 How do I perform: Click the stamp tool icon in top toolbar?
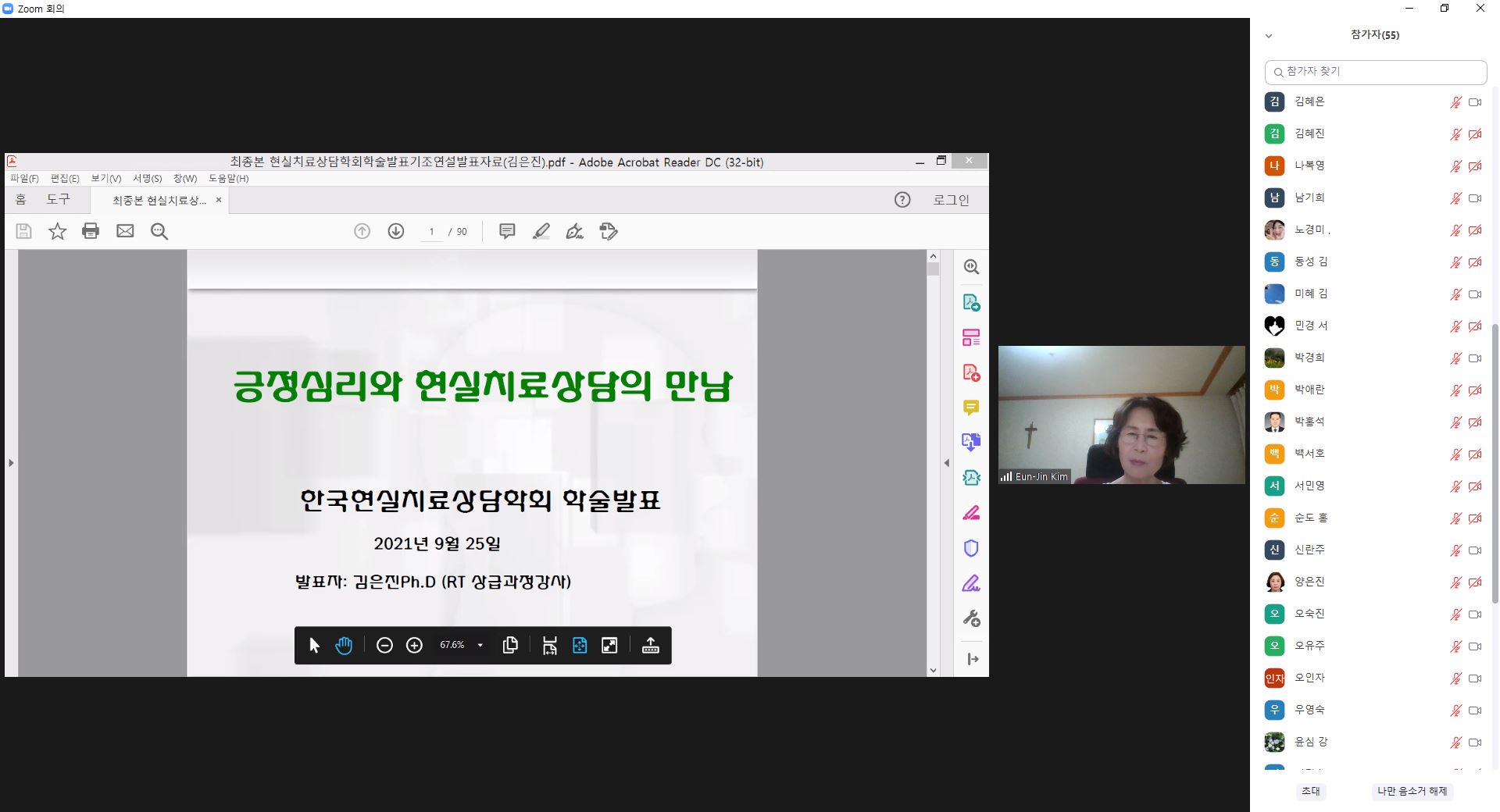[x=609, y=231]
